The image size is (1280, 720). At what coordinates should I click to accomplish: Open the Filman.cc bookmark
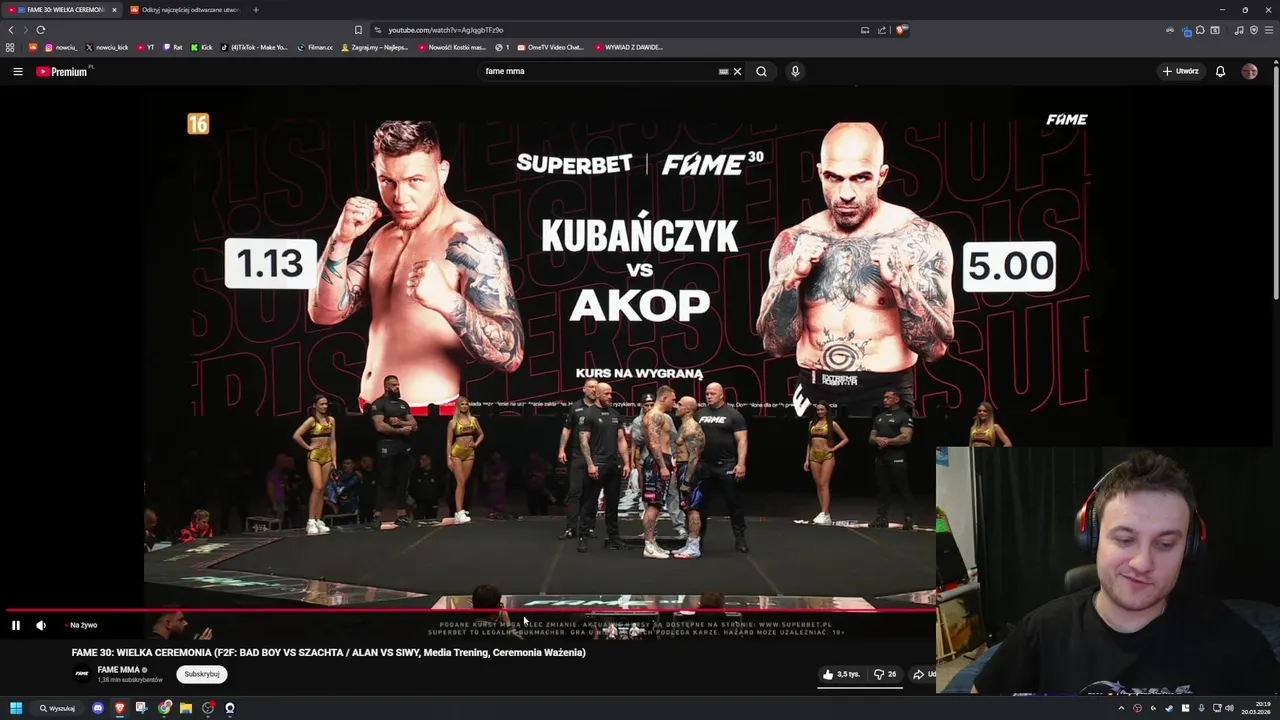[x=315, y=47]
